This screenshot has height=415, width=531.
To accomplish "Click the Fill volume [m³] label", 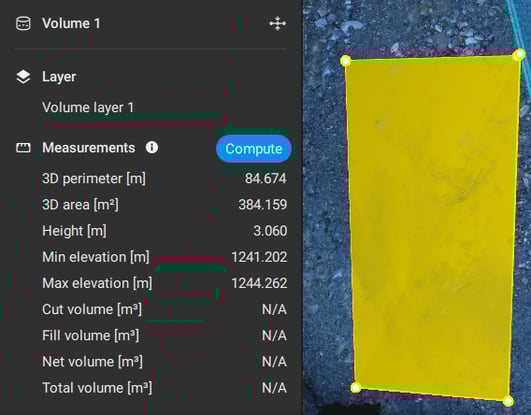I will pyautogui.click(x=90, y=335).
